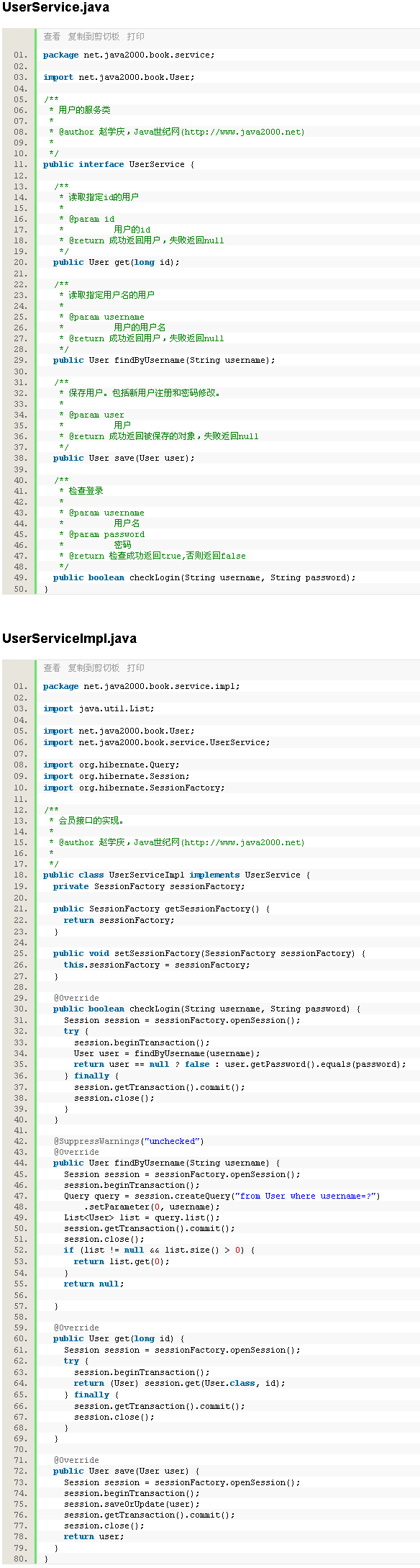Click the comment 读取指定id的用户

pos(99,197)
